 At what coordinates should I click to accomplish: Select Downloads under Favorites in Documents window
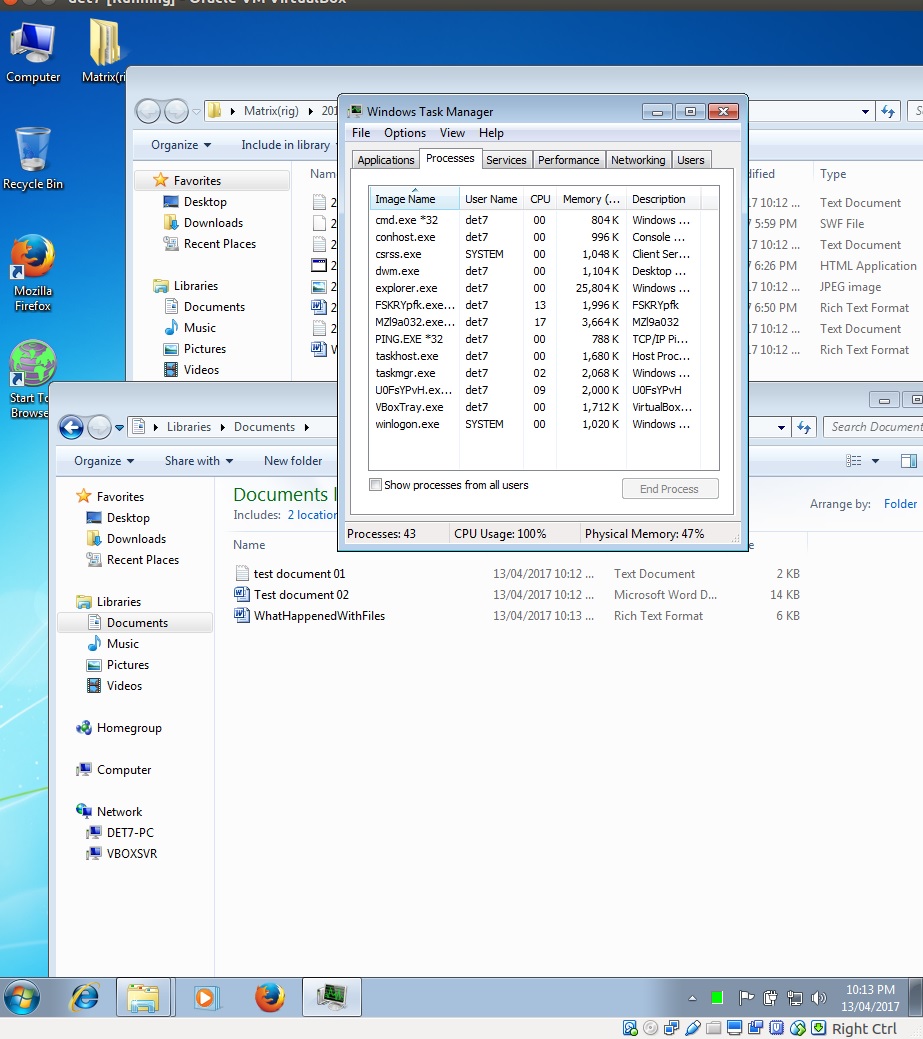137,539
